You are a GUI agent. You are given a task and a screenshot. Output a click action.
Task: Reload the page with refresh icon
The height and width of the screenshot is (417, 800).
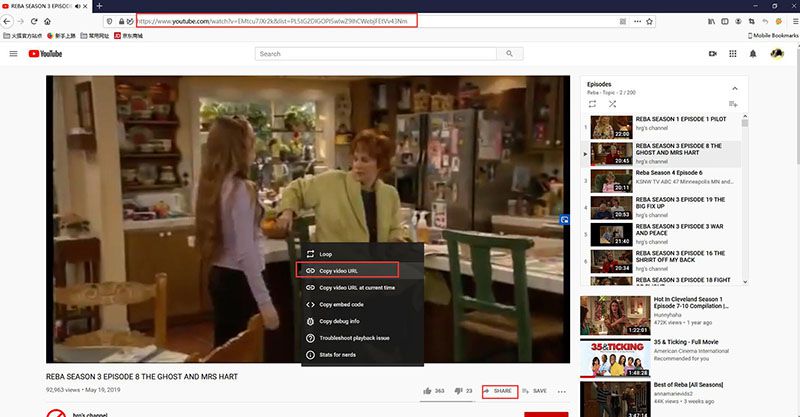(34, 21)
